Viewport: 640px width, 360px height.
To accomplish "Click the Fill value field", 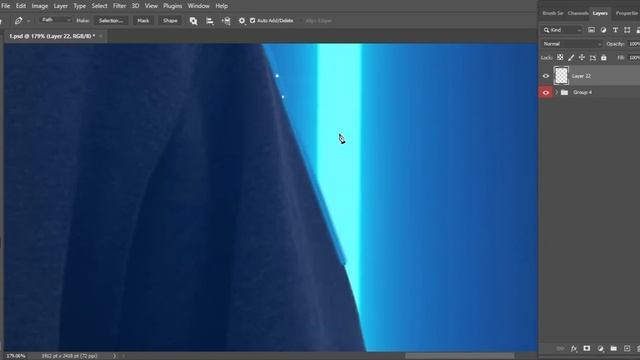I will [x=634, y=58].
